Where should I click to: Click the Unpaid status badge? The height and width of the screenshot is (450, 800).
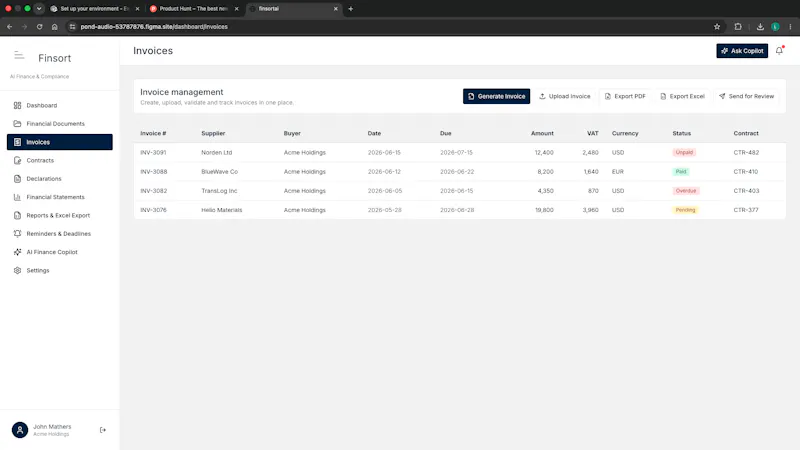point(684,153)
